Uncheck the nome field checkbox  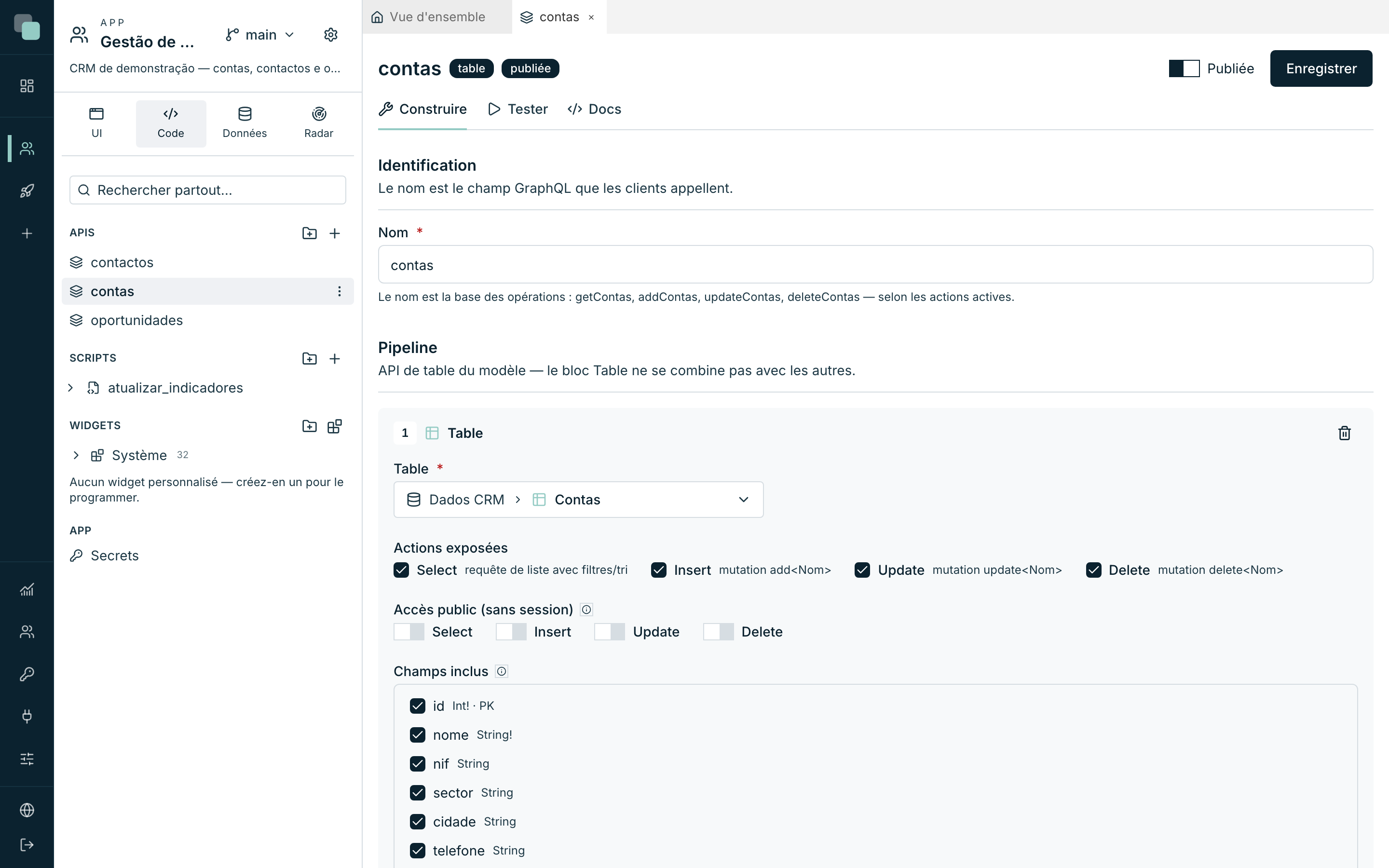417,734
